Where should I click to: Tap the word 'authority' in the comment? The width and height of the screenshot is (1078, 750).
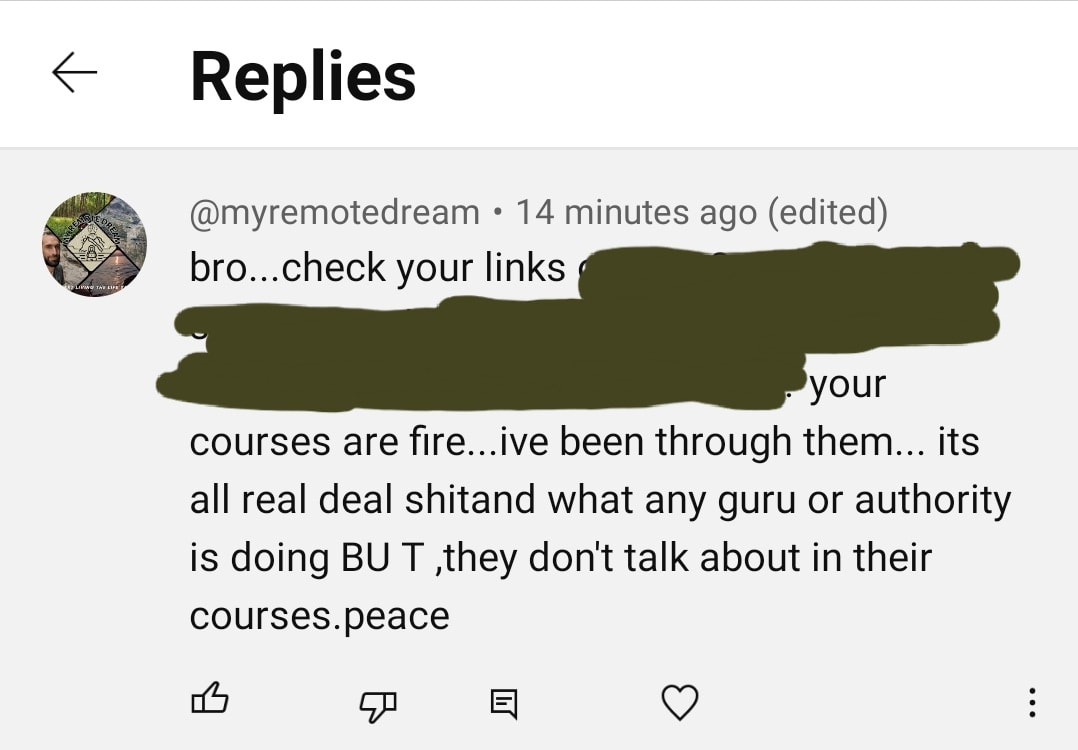click(933, 500)
